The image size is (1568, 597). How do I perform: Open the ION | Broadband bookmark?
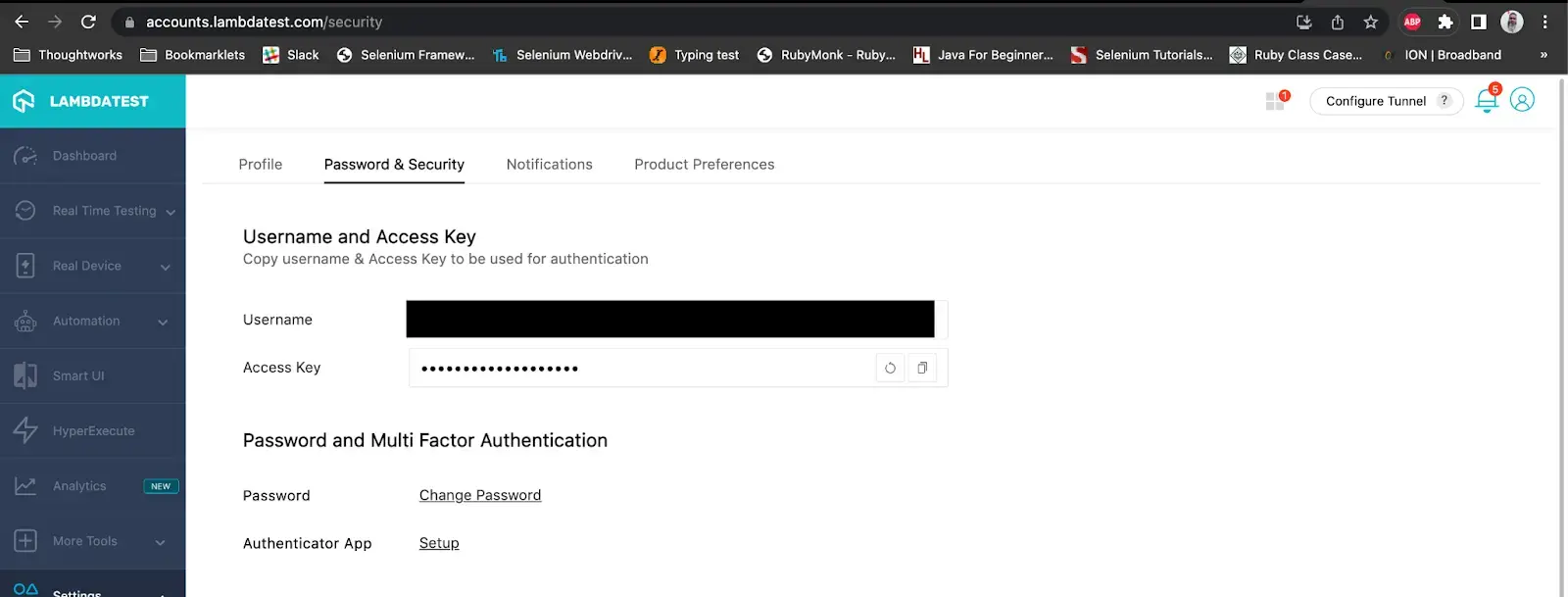click(1441, 55)
